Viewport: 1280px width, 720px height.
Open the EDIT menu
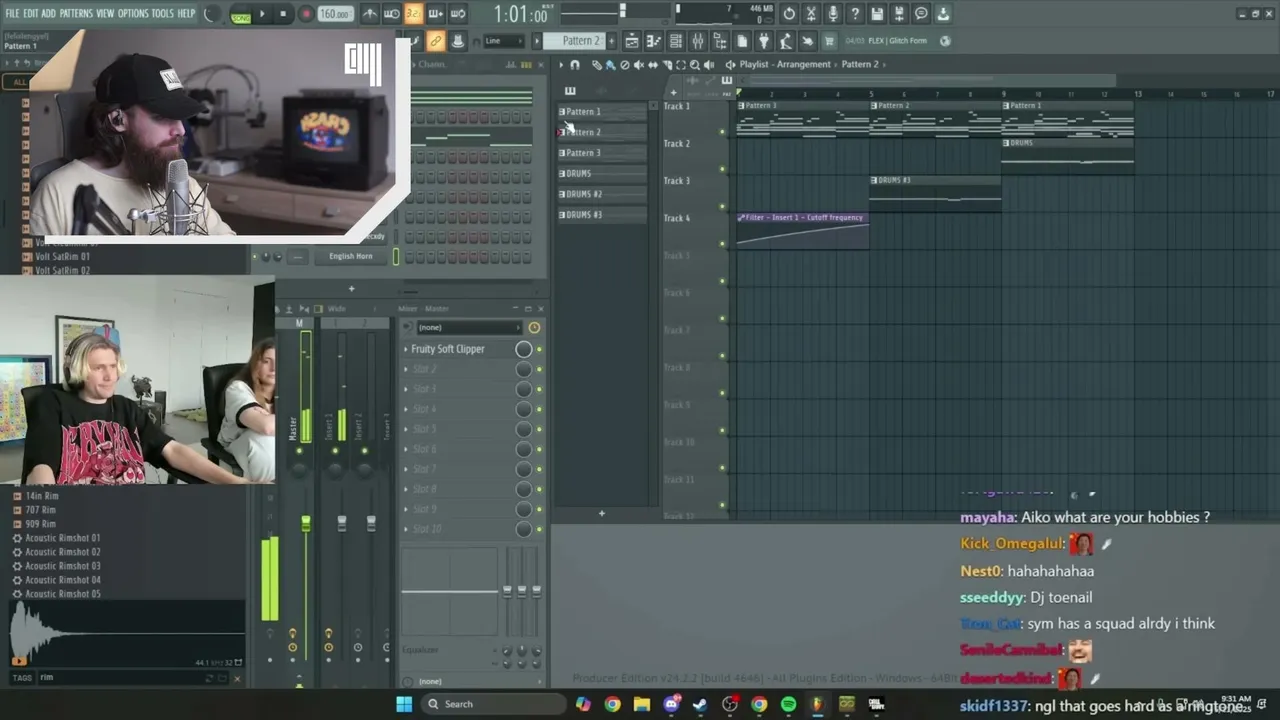coord(31,14)
